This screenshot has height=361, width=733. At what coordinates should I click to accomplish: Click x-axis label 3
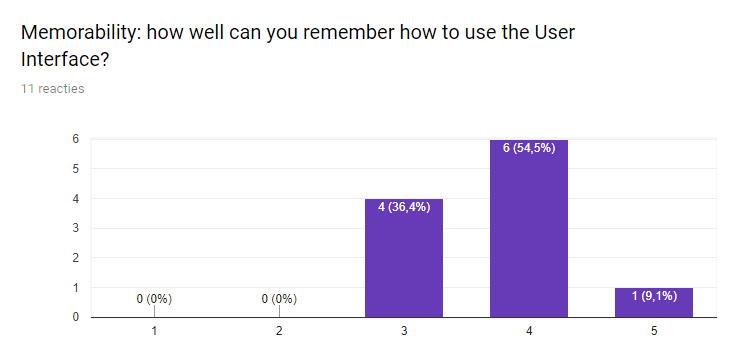point(404,331)
